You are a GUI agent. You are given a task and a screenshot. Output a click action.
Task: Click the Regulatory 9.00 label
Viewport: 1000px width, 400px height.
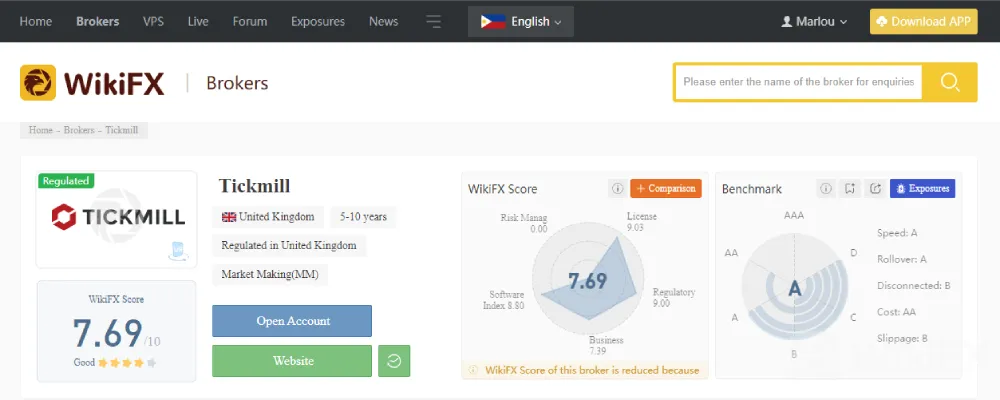(673, 297)
